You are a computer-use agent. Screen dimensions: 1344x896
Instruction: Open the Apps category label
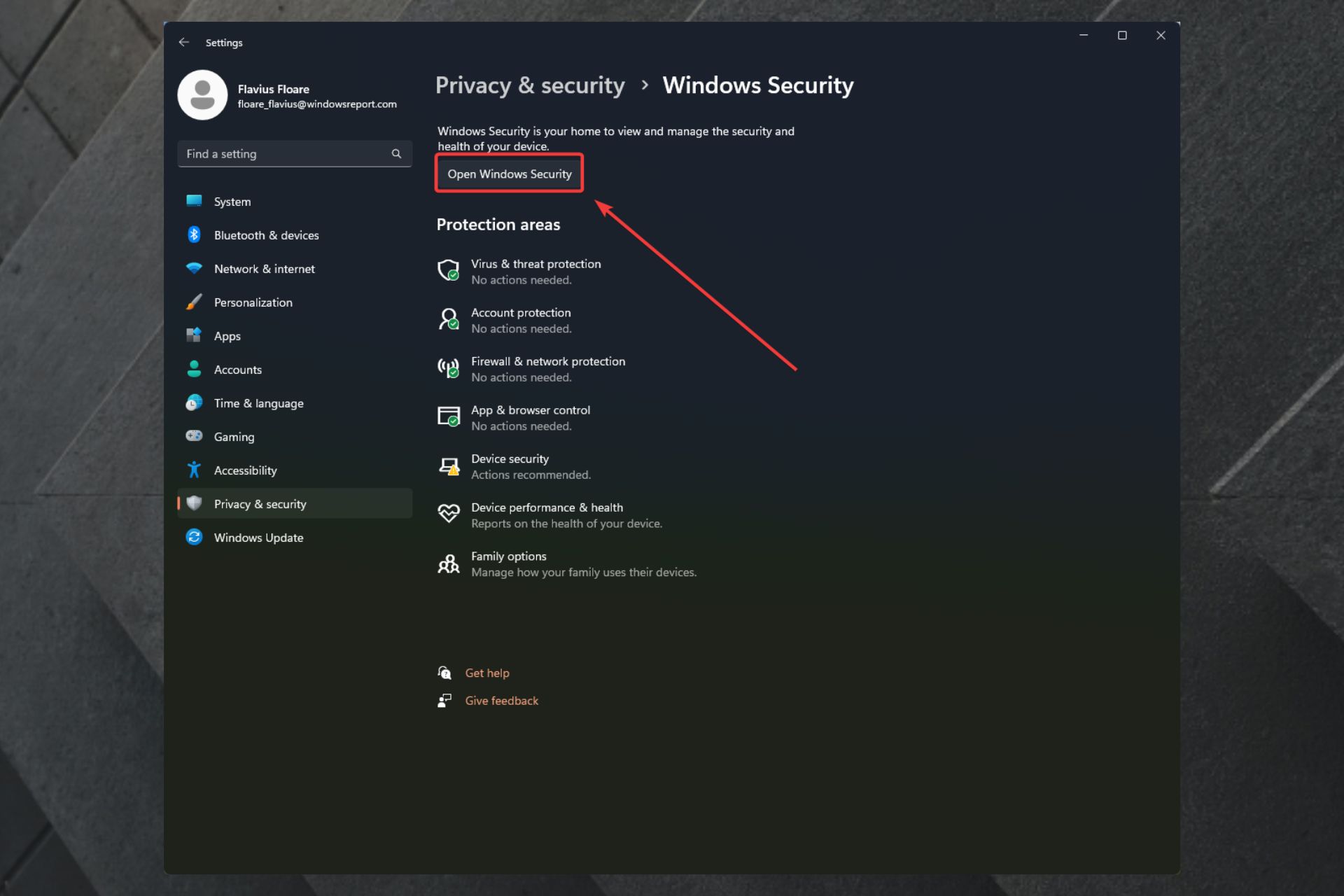click(x=227, y=336)
